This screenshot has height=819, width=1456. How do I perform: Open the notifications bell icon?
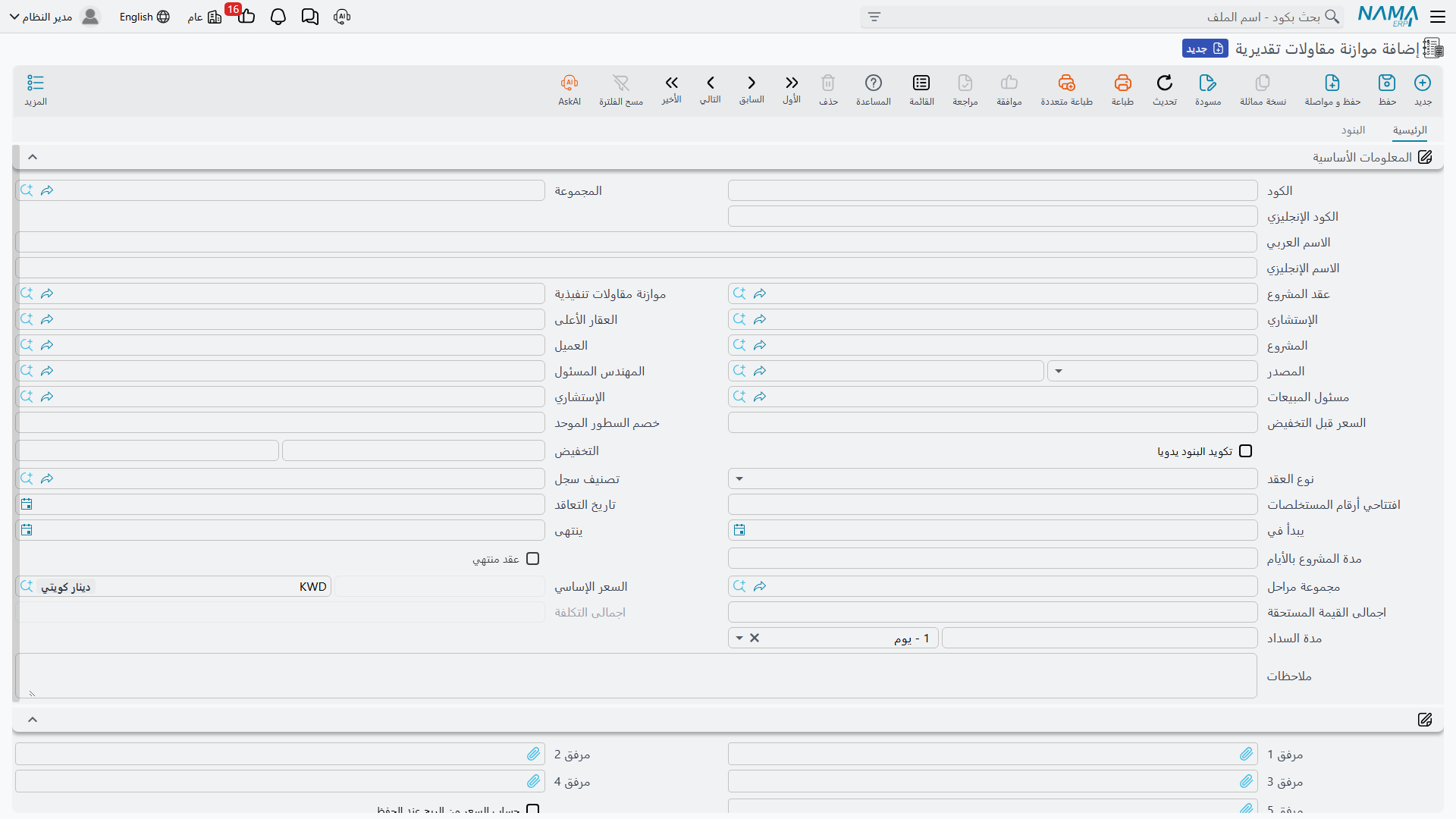pyautogui.click(x=278, y=17)
